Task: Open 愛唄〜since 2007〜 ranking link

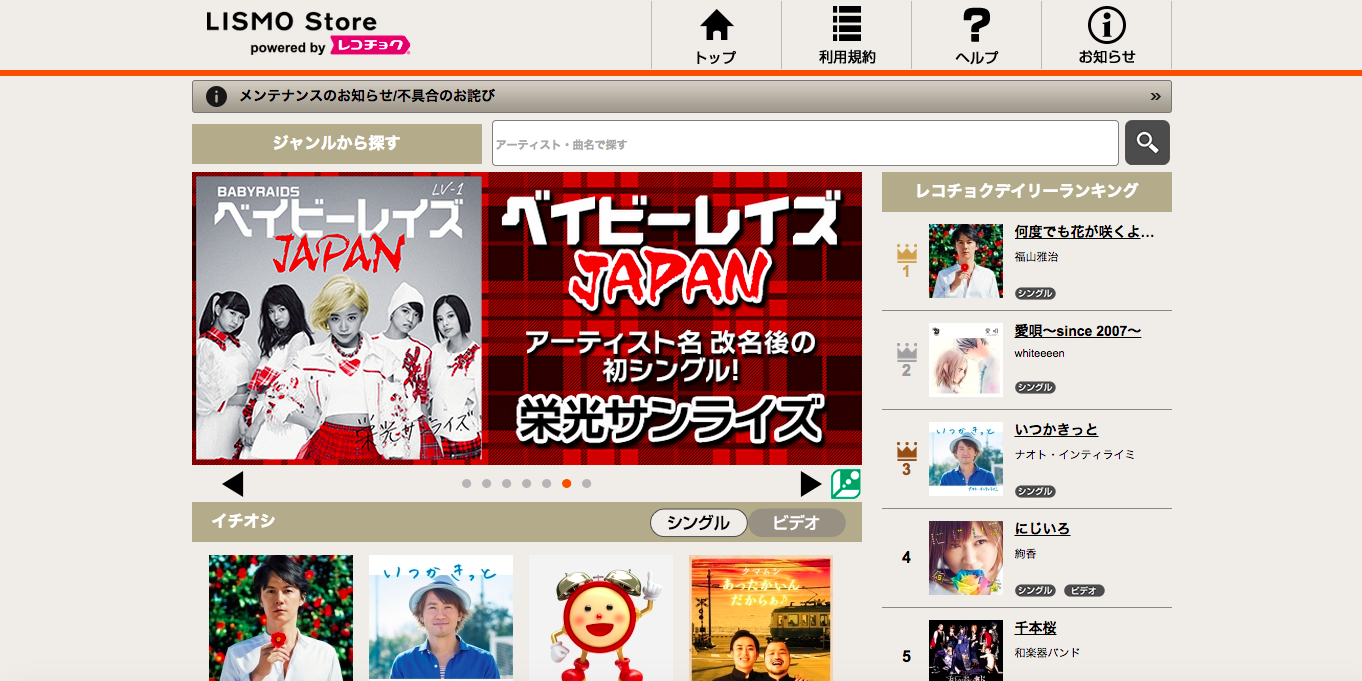Action: click(1077, 331)
